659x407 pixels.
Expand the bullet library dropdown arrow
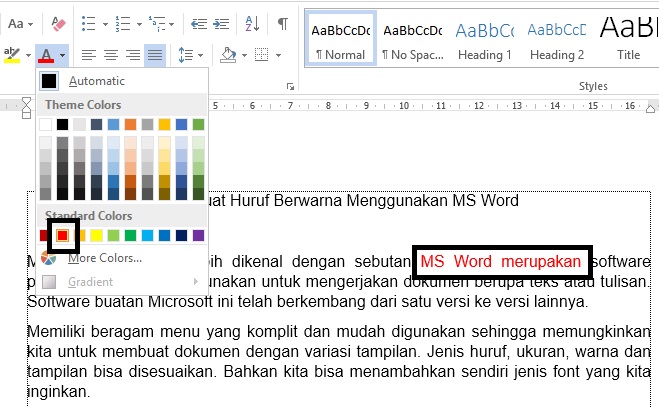pos(105,24)
